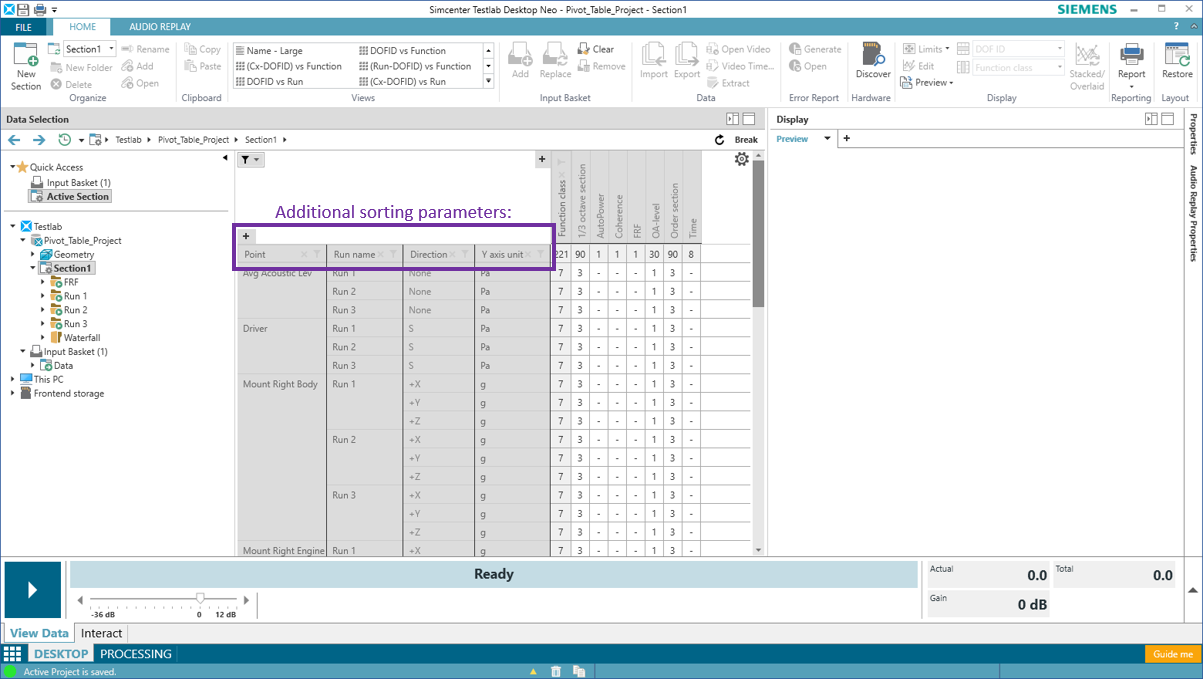Click the New Section icon
Image resolution: width=1203 pixels, height=679 pixels.
click(x=26, y=57)
